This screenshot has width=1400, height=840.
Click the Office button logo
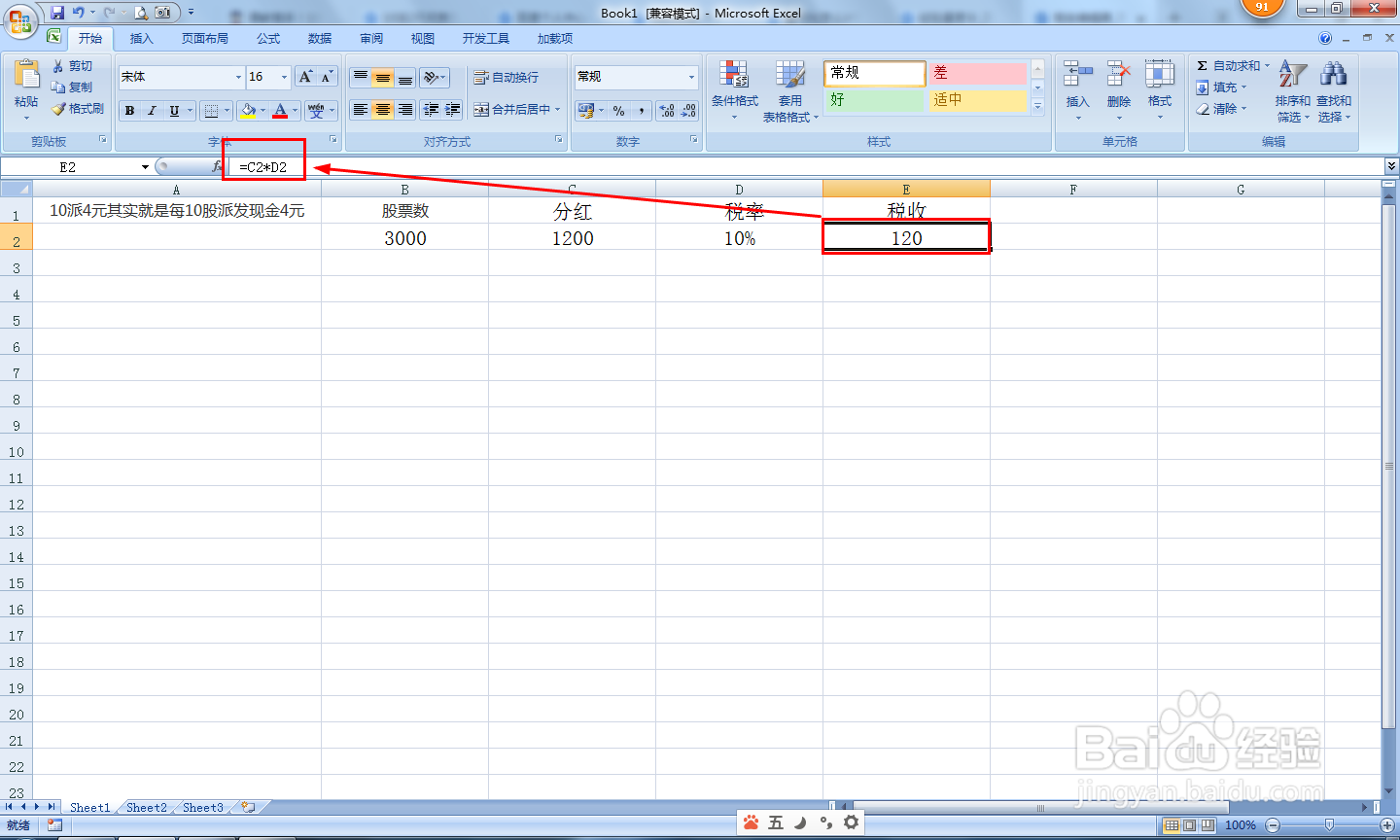(20, 20)
